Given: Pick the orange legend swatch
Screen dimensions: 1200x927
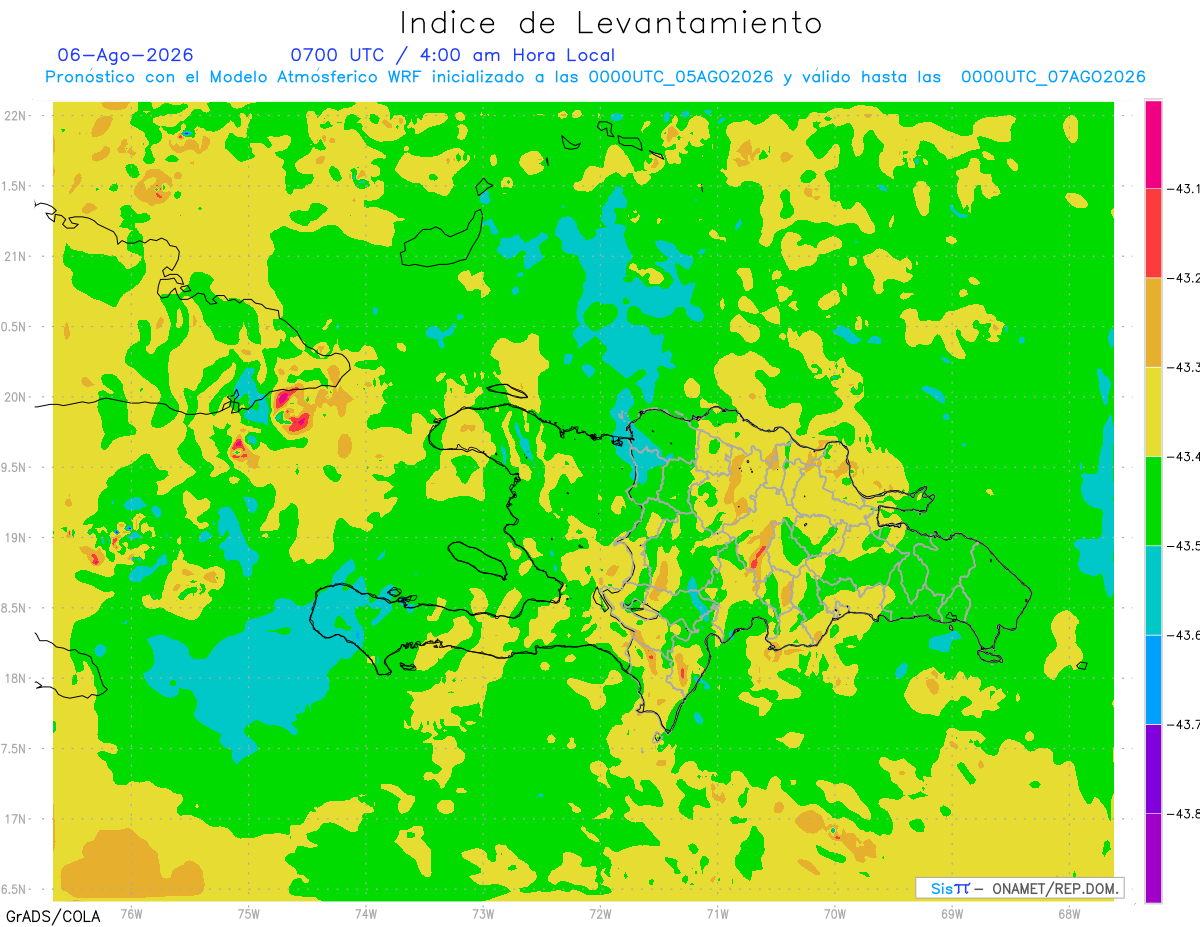Looking at the screenshot, I should point(1153,322).
